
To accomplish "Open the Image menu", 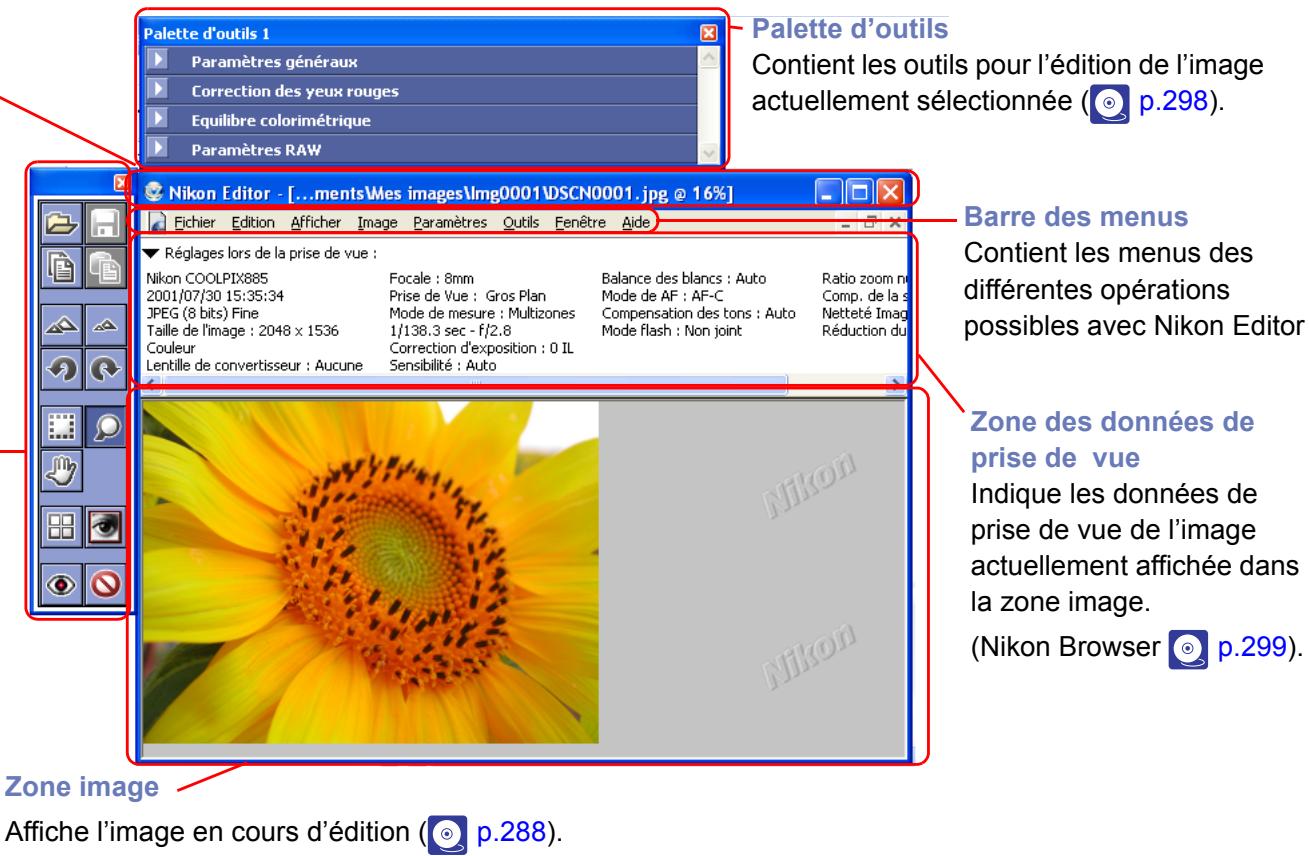I will click(x=377, y=222).
